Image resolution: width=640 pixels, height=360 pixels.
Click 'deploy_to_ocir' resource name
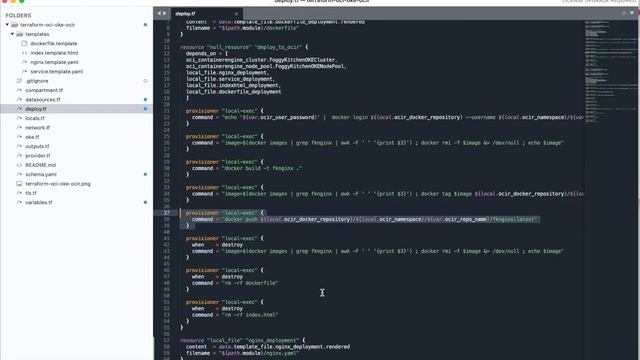tap(278, 47)
